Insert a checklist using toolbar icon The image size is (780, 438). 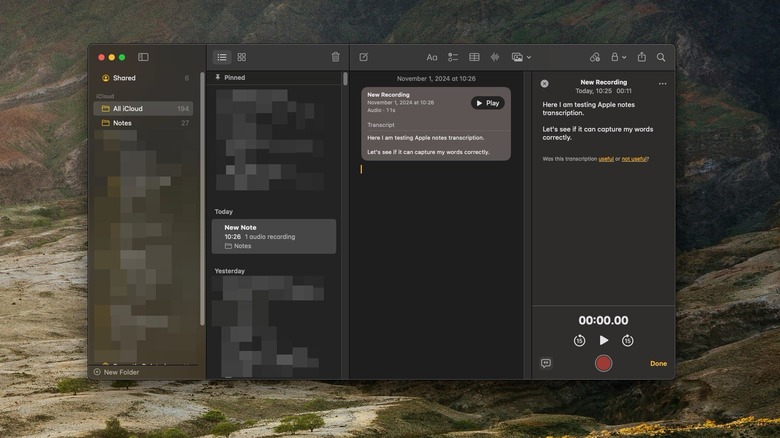click(453, 57)
